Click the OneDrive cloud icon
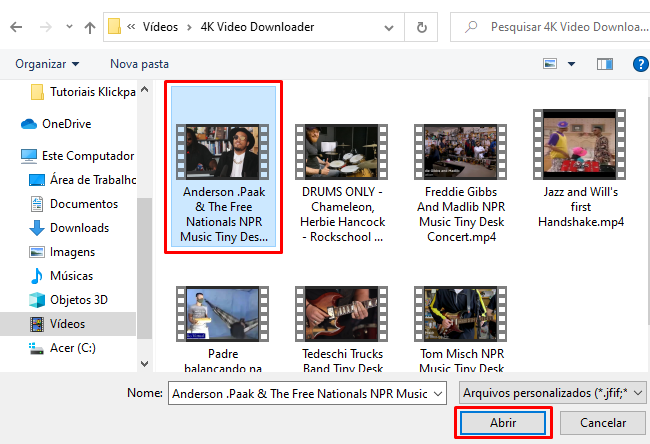The width and height of the screenshot is (650, 444). pyautogui.click(x=29, y=124)
